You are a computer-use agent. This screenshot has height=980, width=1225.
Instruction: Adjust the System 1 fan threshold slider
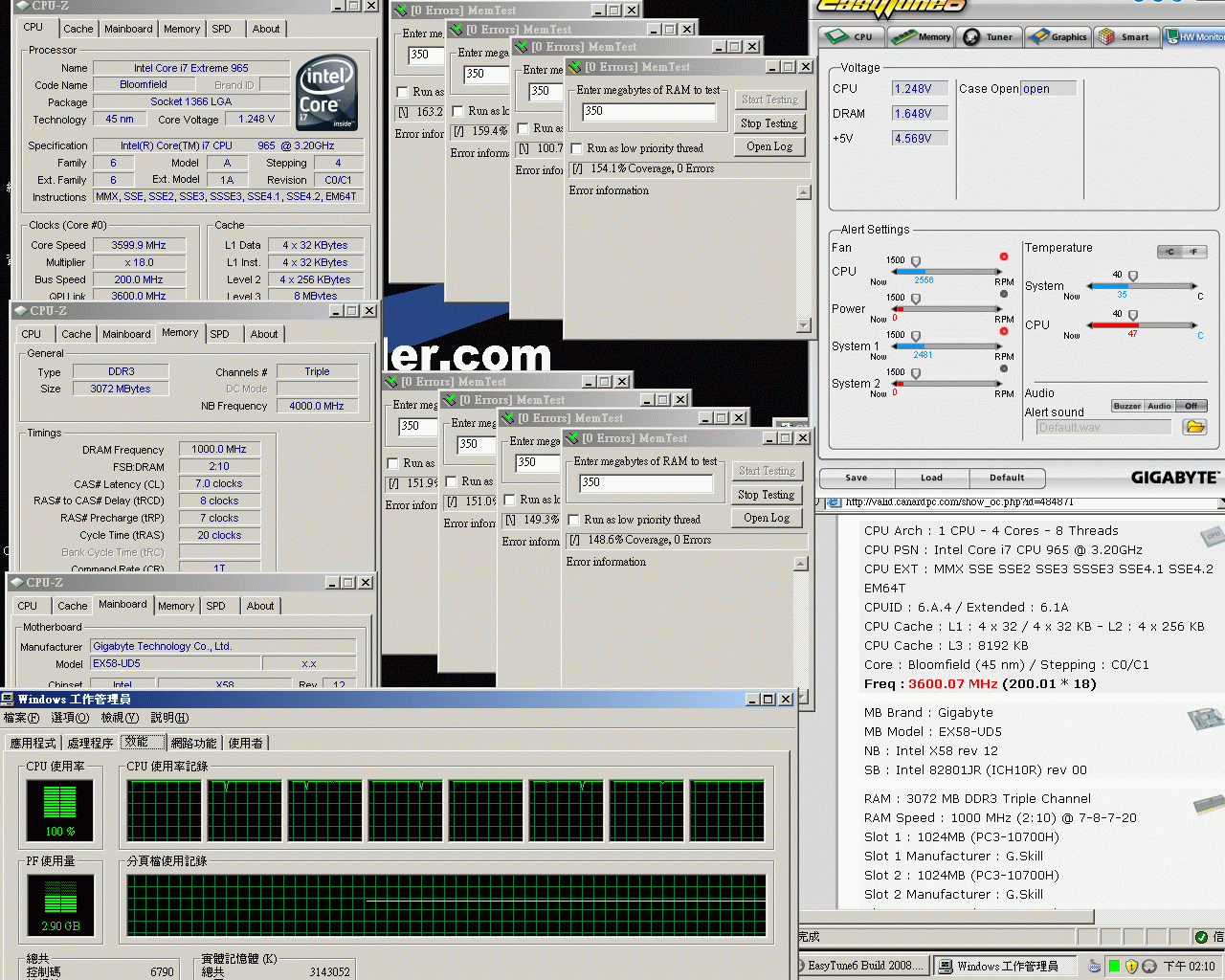pyautogui.click(x=916, y=336)
